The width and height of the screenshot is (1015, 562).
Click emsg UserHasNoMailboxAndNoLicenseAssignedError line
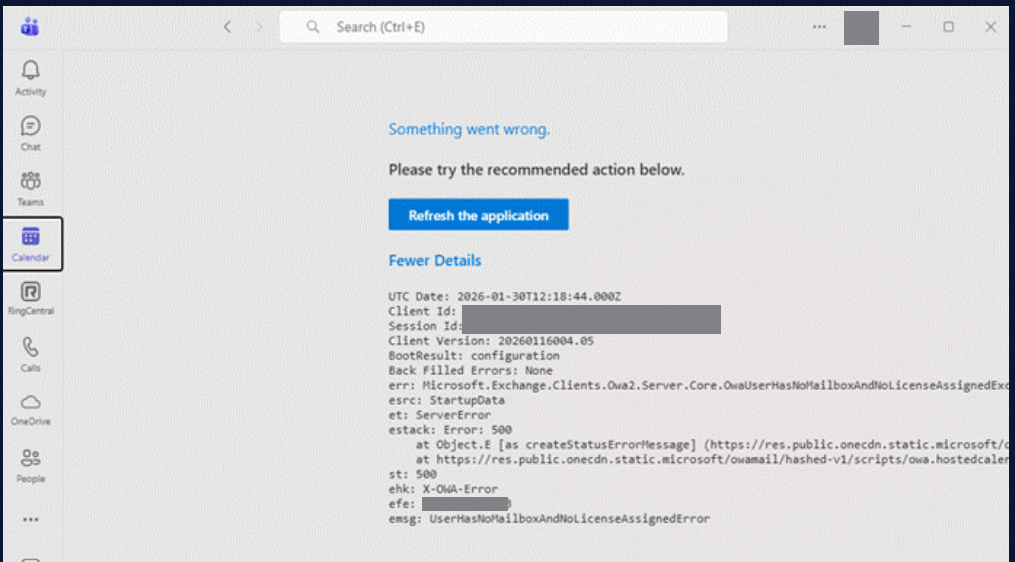549,519
